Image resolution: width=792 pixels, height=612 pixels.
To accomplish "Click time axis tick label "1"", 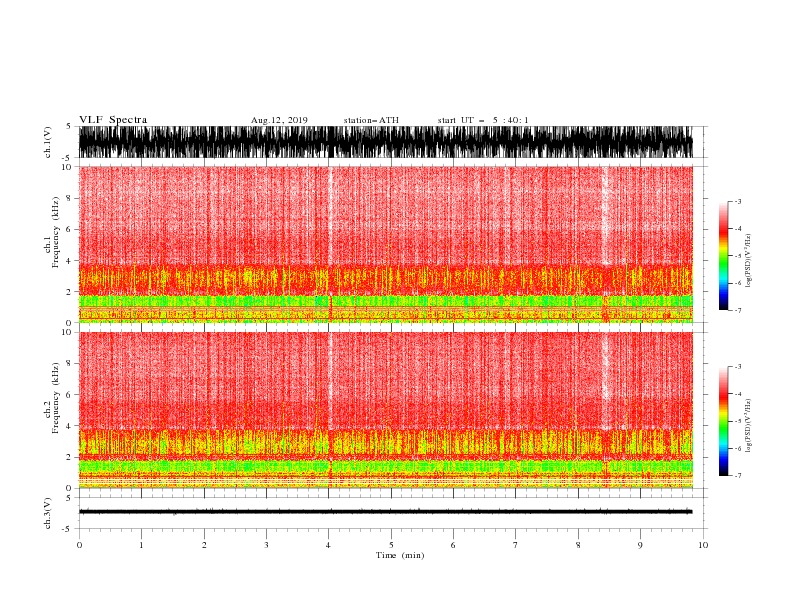I will click(x=141, y=545).
